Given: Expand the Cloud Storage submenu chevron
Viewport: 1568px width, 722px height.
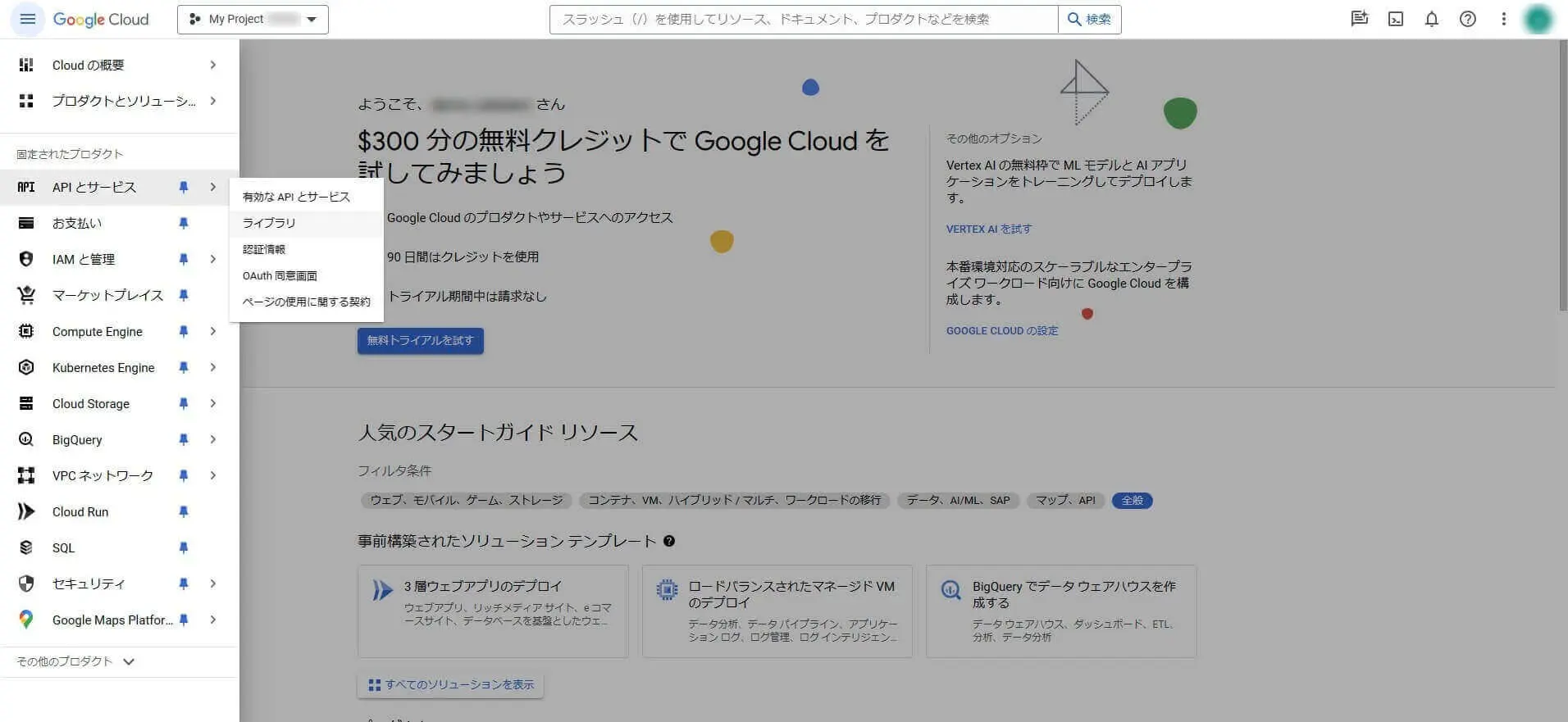Looking at the screenshot, I should coord(213,403).
